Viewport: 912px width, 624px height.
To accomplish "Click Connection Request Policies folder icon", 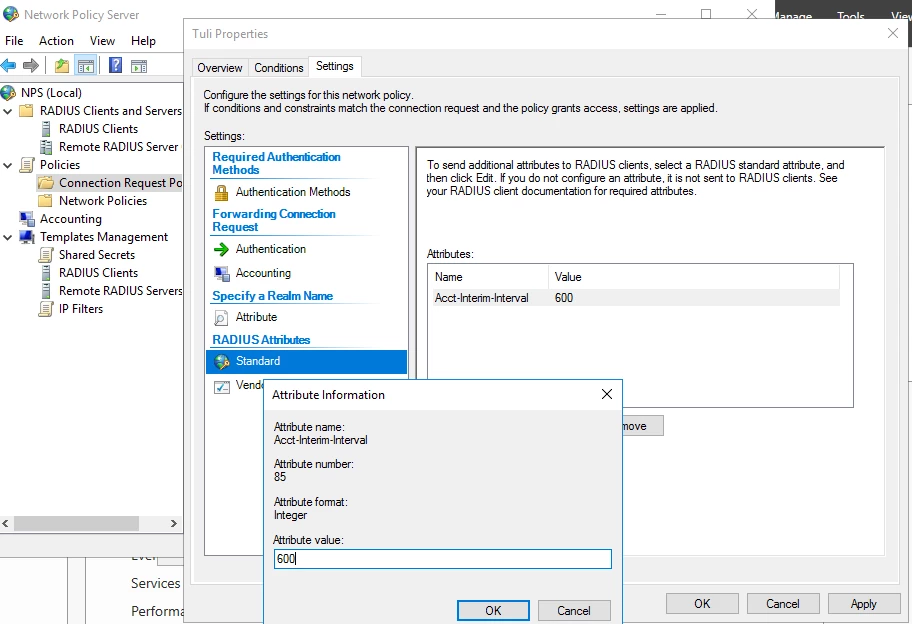I will tap(46, 183).
